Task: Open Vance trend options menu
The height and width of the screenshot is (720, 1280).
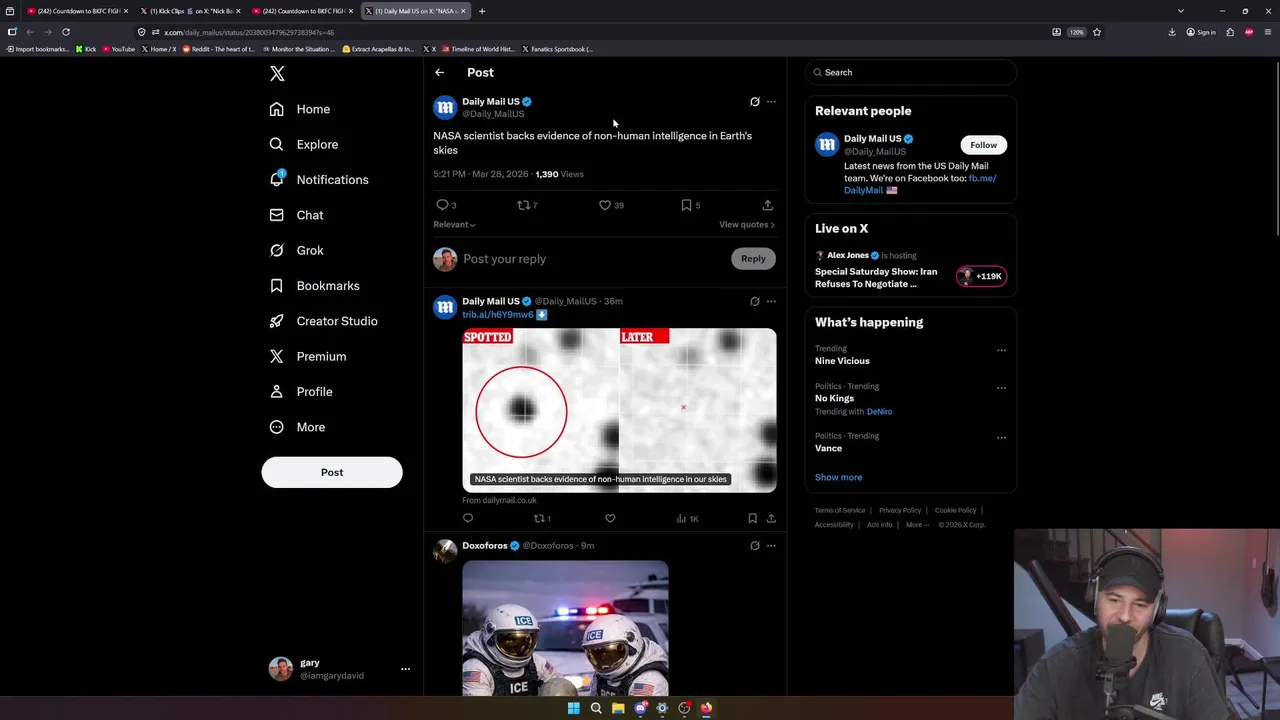Action: 1001,437
